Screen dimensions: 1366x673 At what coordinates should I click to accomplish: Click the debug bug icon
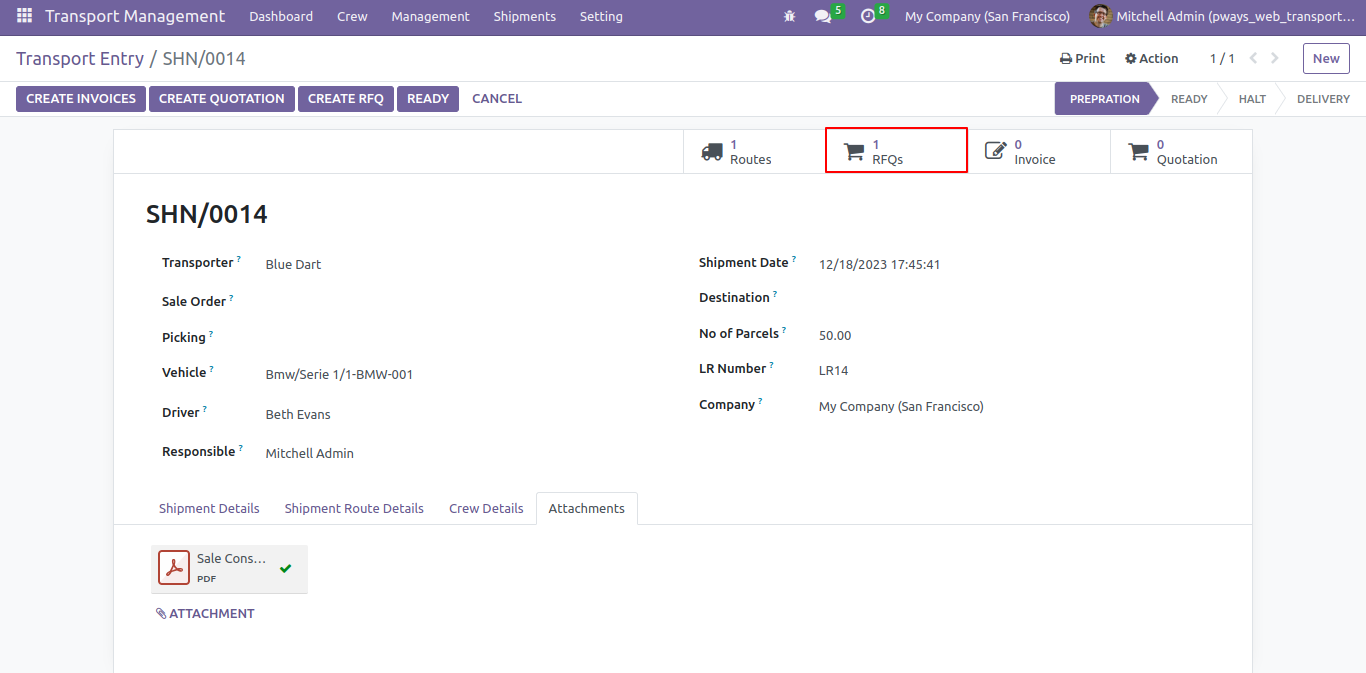click(x=789, y=17)
